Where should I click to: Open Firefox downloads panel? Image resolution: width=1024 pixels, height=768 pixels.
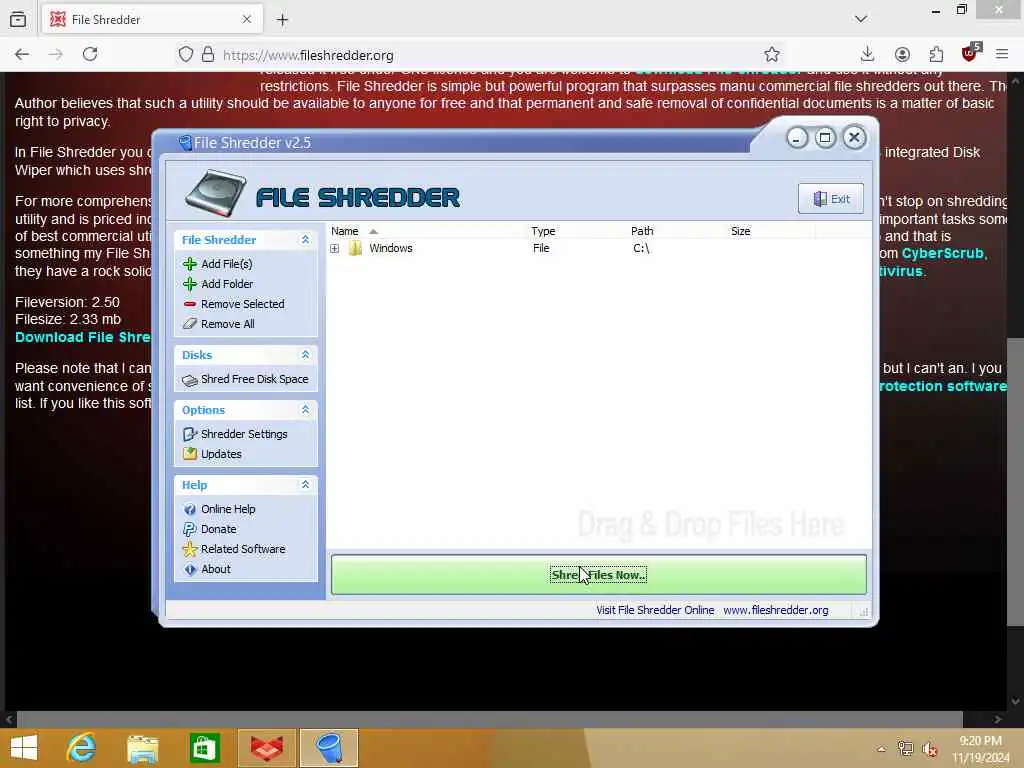(867, 54)
